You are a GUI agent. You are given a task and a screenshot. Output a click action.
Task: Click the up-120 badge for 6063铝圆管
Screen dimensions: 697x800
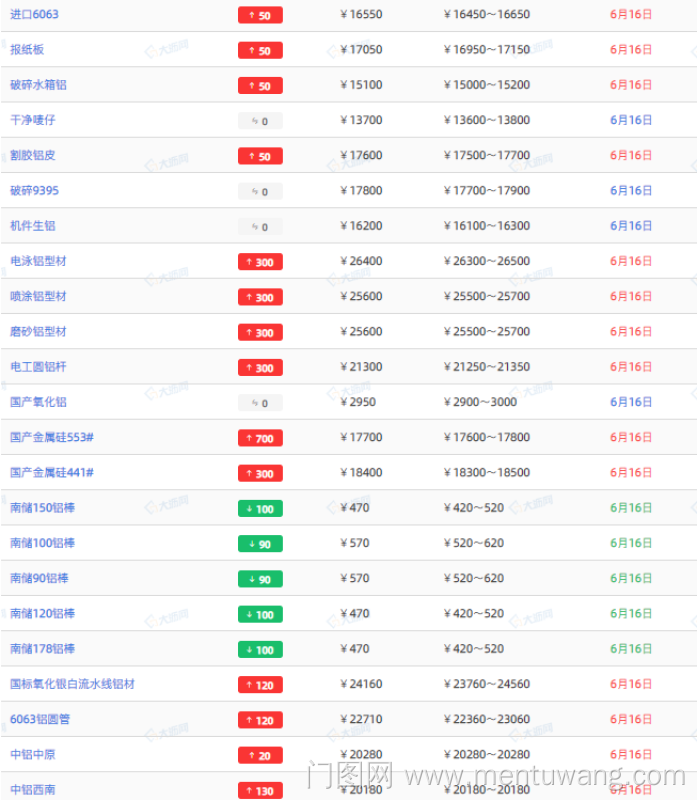tap(260, 720)
